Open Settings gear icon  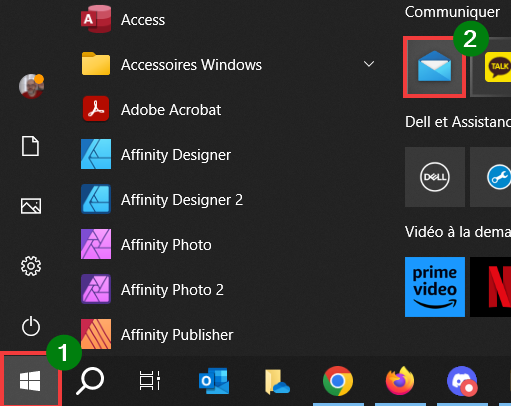(31, 266)
